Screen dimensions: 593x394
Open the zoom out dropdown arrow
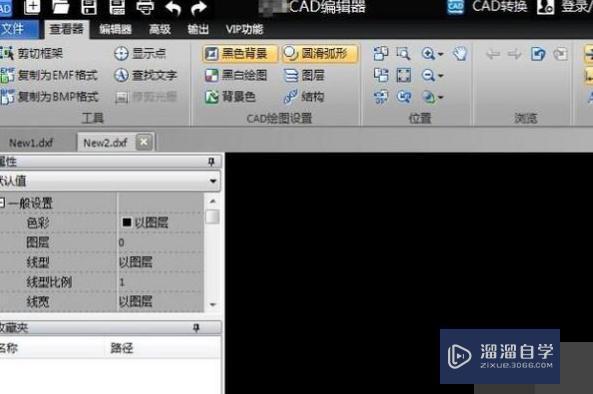click(x=441, y=76)
